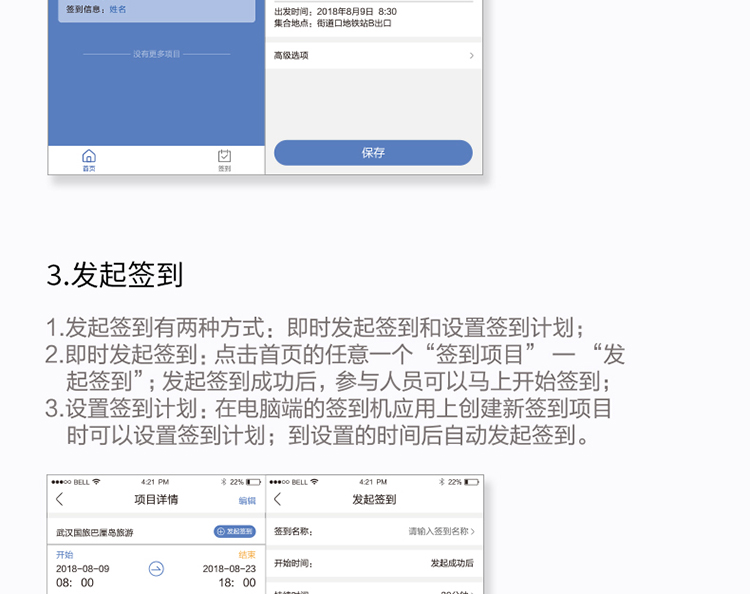Click the 签到名称 label

point(293,531)
